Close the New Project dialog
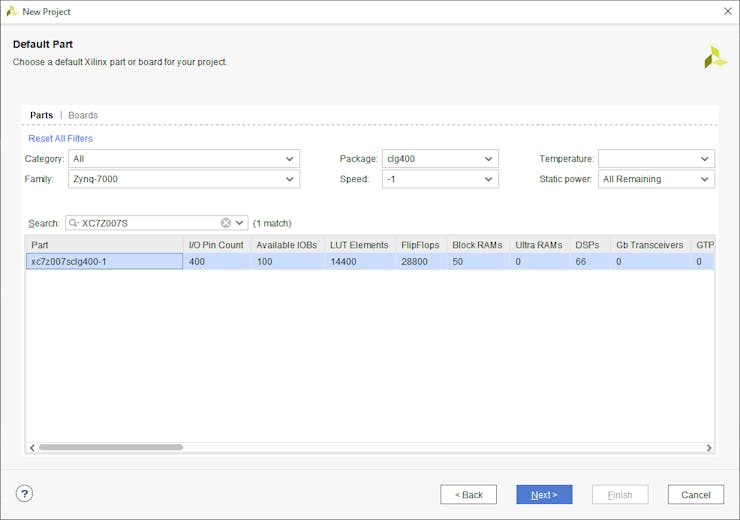740x520 pixels. (x=727, y=11)
